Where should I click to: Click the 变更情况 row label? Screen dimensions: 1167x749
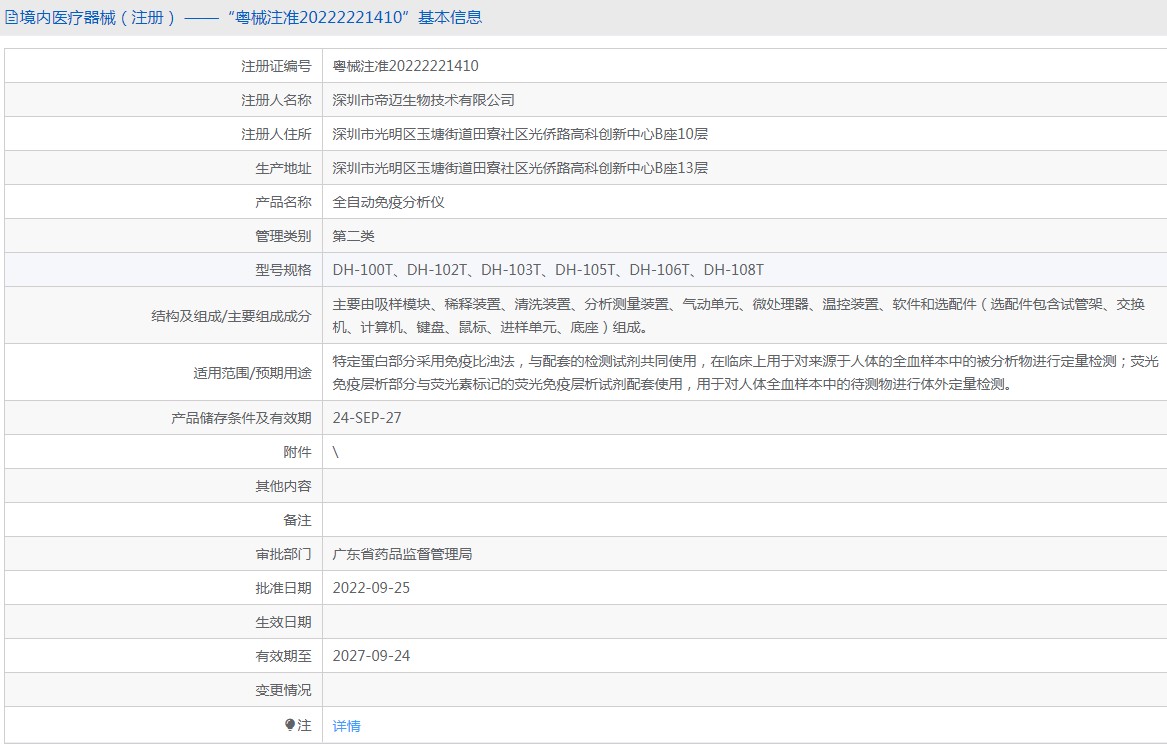(283, 690)
